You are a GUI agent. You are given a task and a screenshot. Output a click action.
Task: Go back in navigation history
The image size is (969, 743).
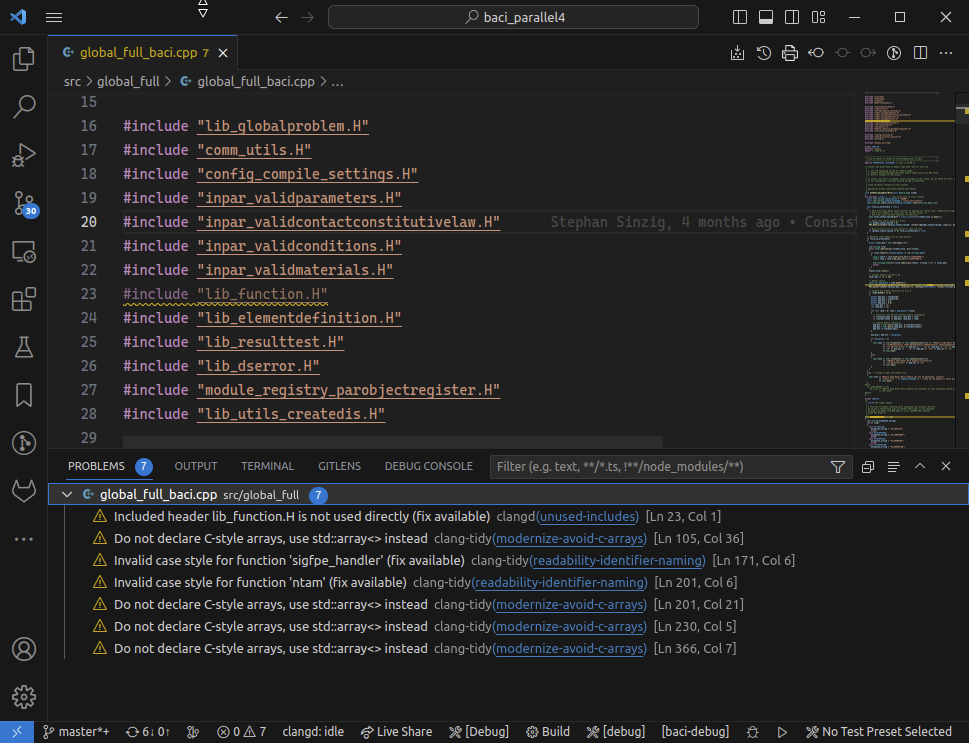tap(281, 17)
